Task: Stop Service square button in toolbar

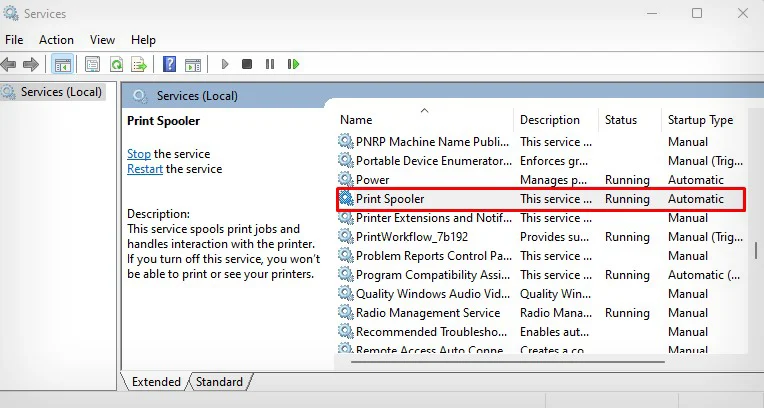Action: [247, 64]
